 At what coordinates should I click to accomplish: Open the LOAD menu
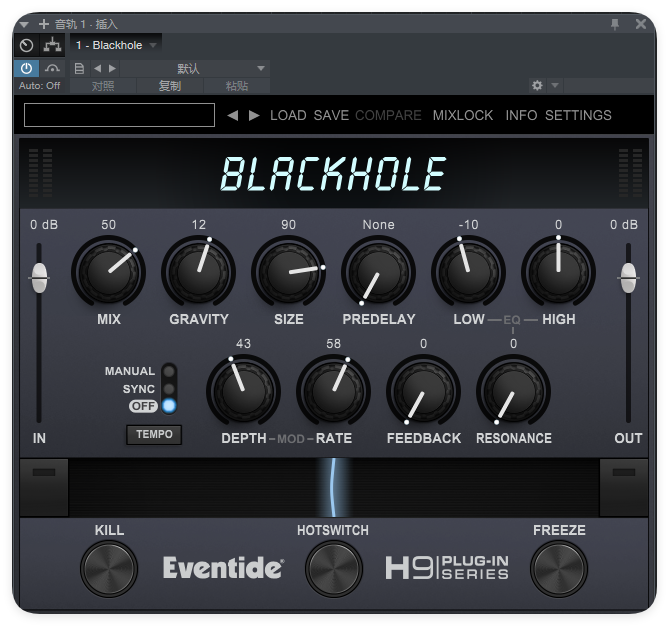tap(288, 115)
